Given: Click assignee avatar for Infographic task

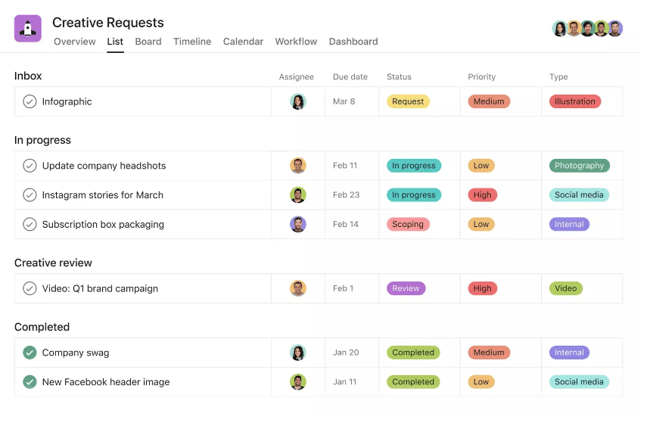Looking at the screenshot, I should coord(298,101).
